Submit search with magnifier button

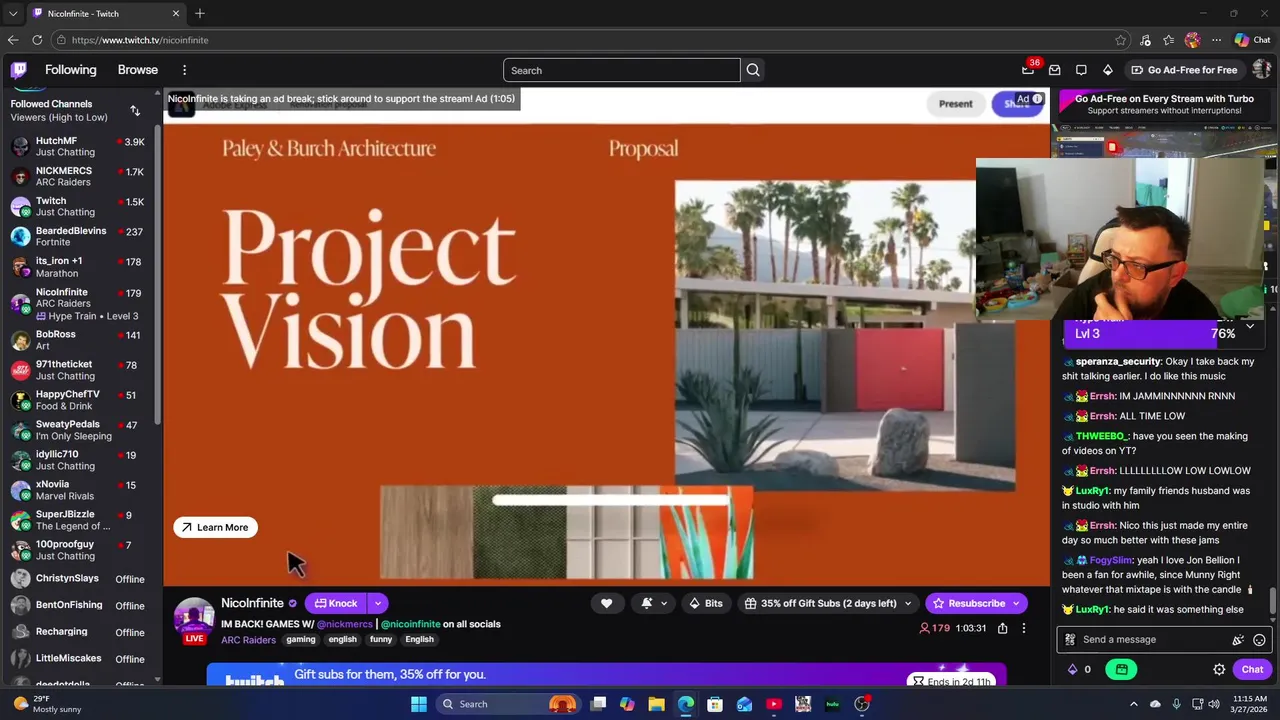753,70
